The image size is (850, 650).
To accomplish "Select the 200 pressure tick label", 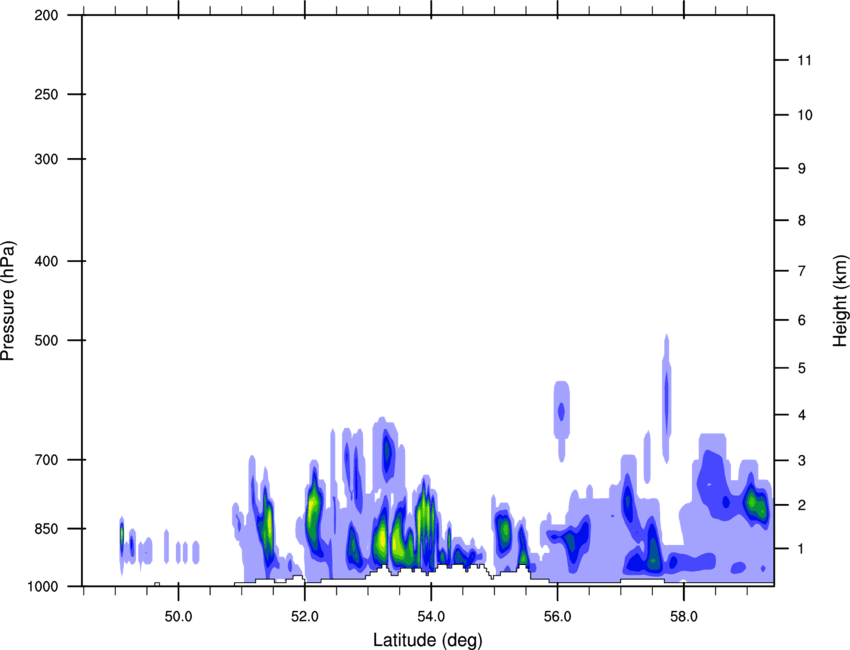I will 46,15.
